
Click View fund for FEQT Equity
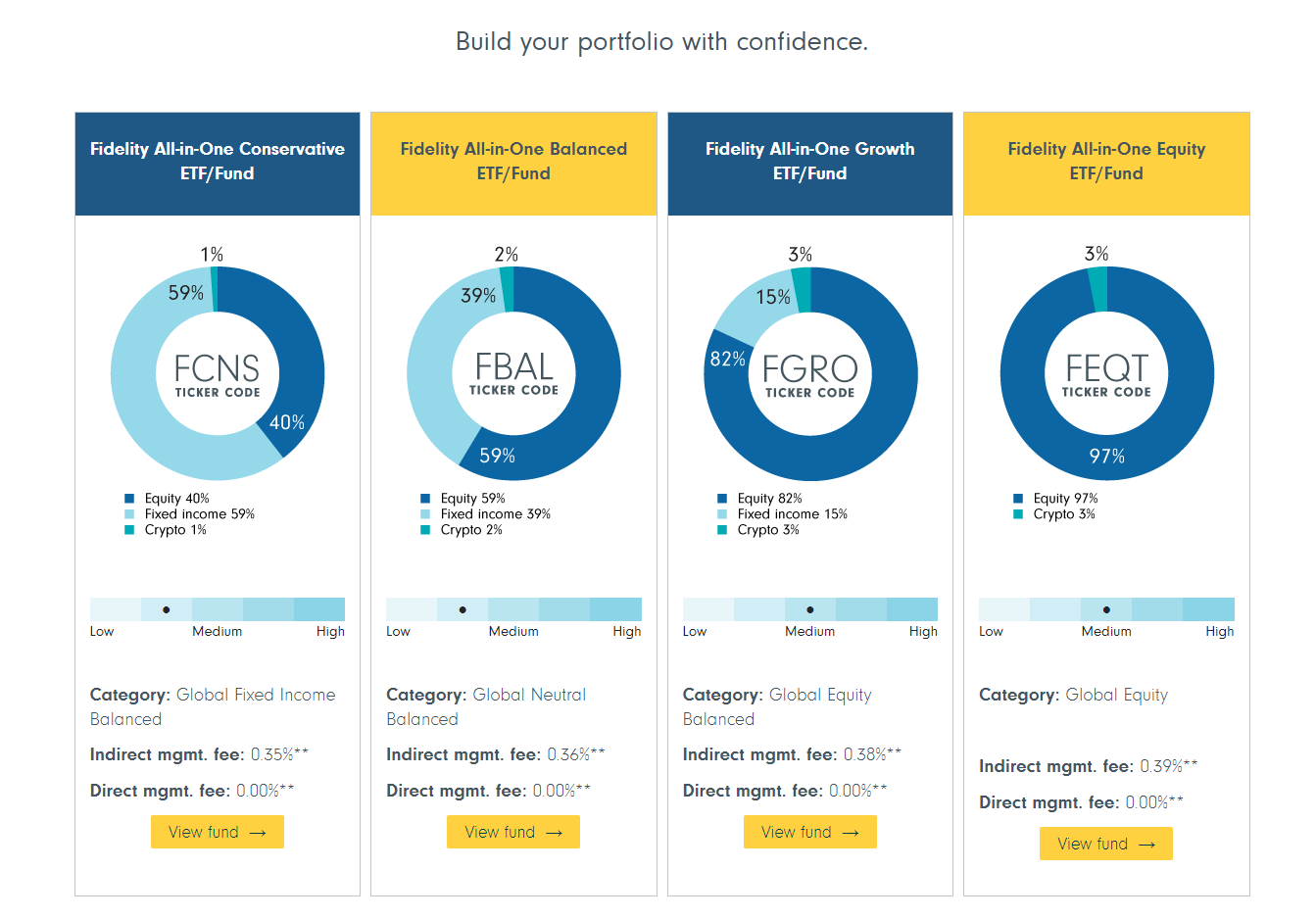1106,844
